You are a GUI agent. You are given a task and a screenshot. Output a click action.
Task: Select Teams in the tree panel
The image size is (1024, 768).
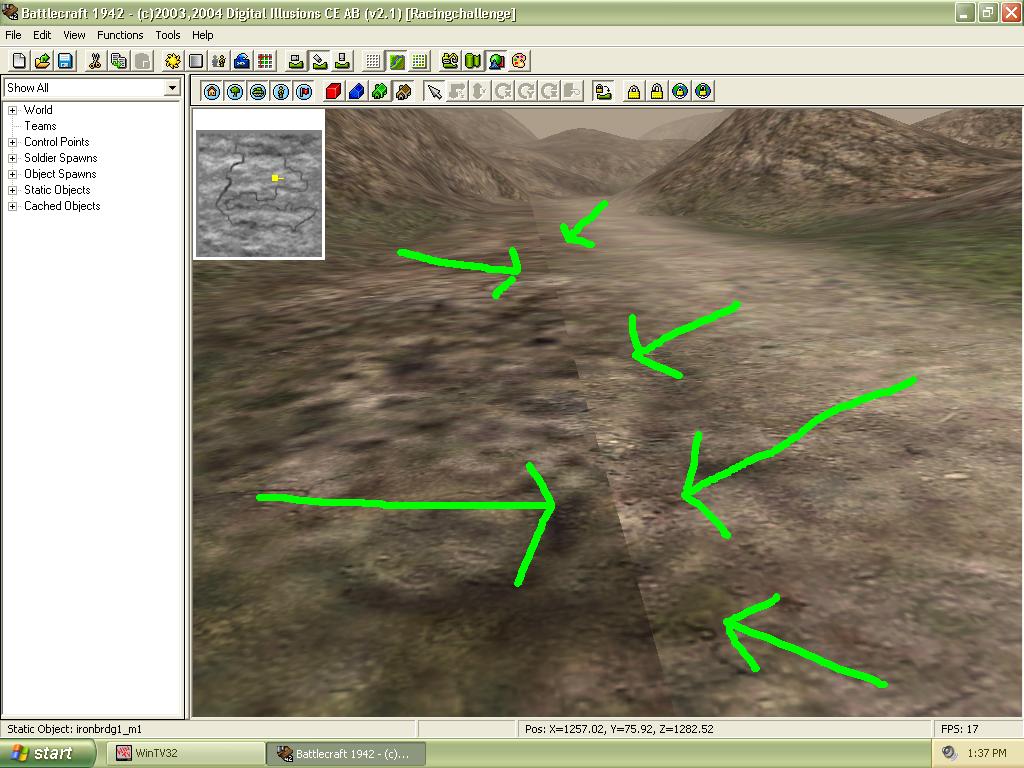tap(40, 126)
